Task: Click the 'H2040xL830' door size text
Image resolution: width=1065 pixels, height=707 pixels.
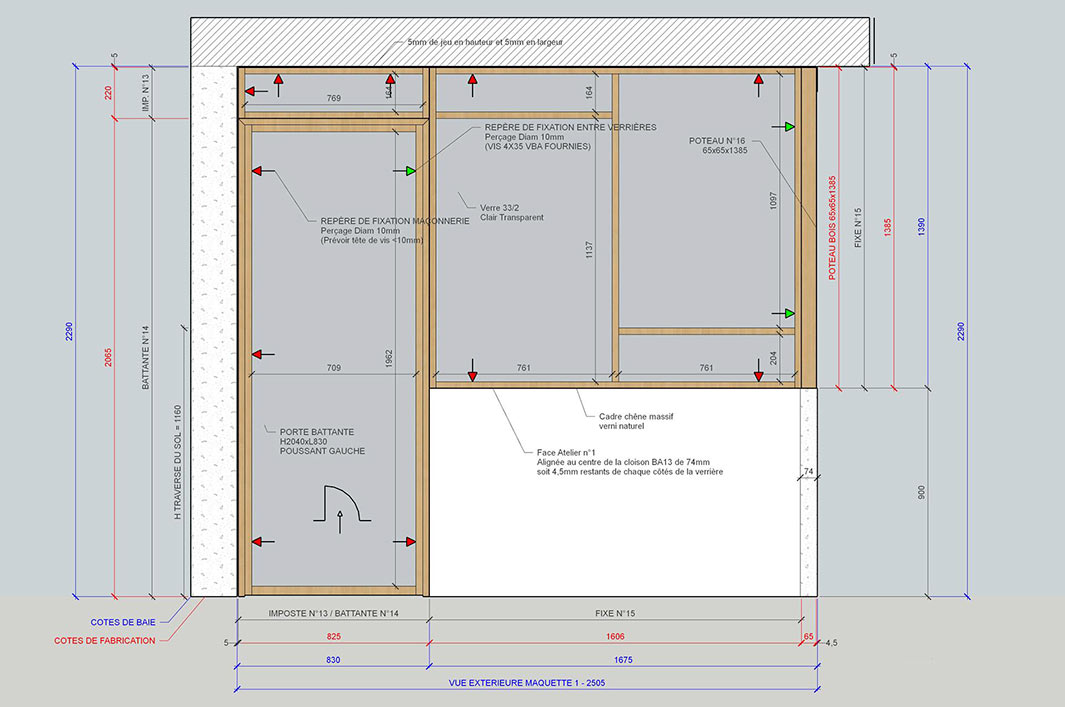Action: 304,441
